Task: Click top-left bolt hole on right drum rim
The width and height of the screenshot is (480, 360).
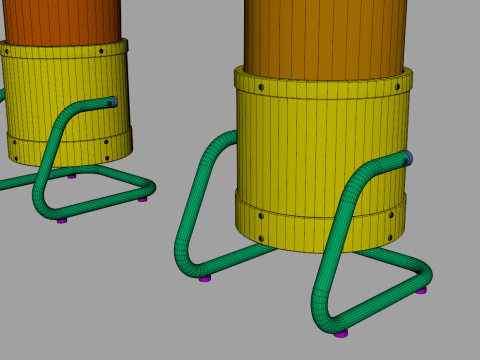Action: 261,87
